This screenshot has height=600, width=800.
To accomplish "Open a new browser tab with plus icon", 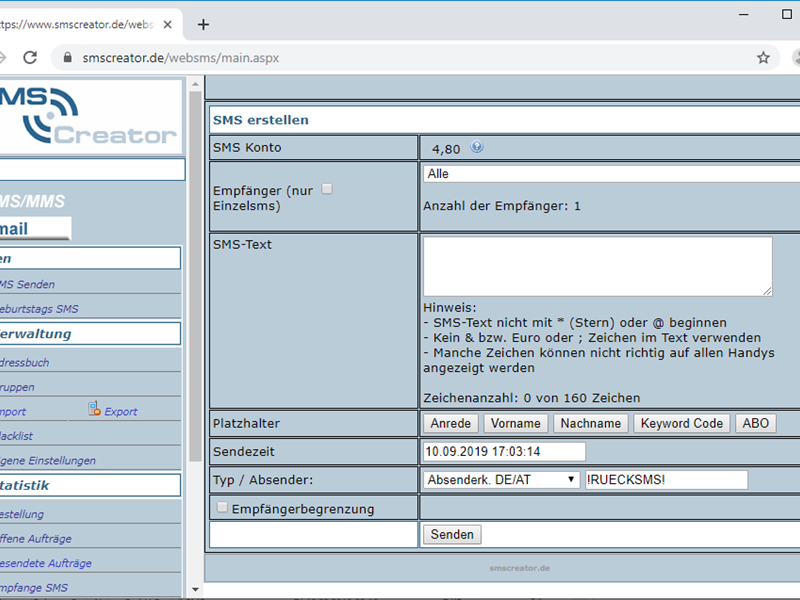I will click(x=204, y=24).
